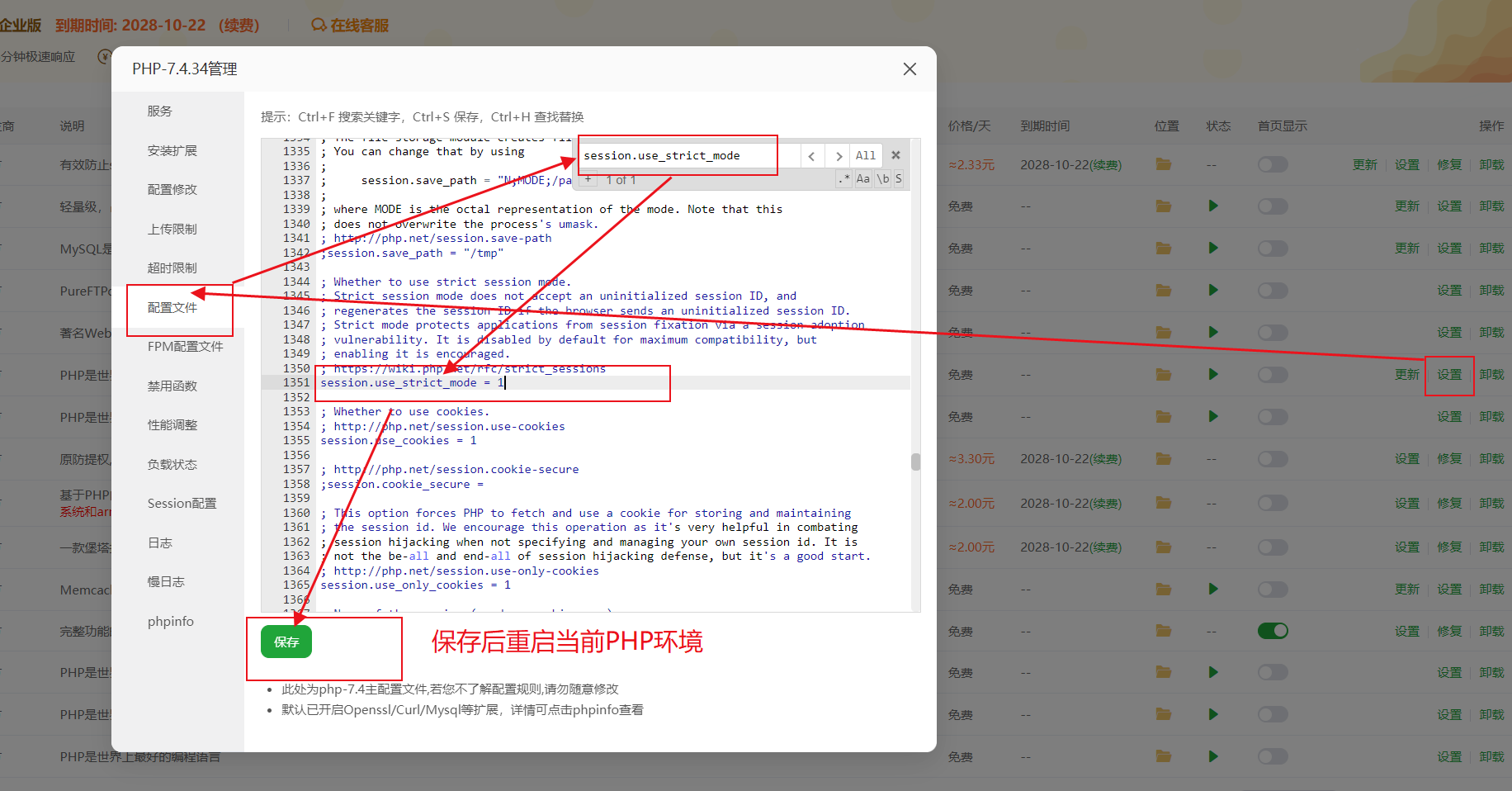
Task: Toggle case-sensitive search Aa option
Action: pyautogui.click(x=863, y=178)
